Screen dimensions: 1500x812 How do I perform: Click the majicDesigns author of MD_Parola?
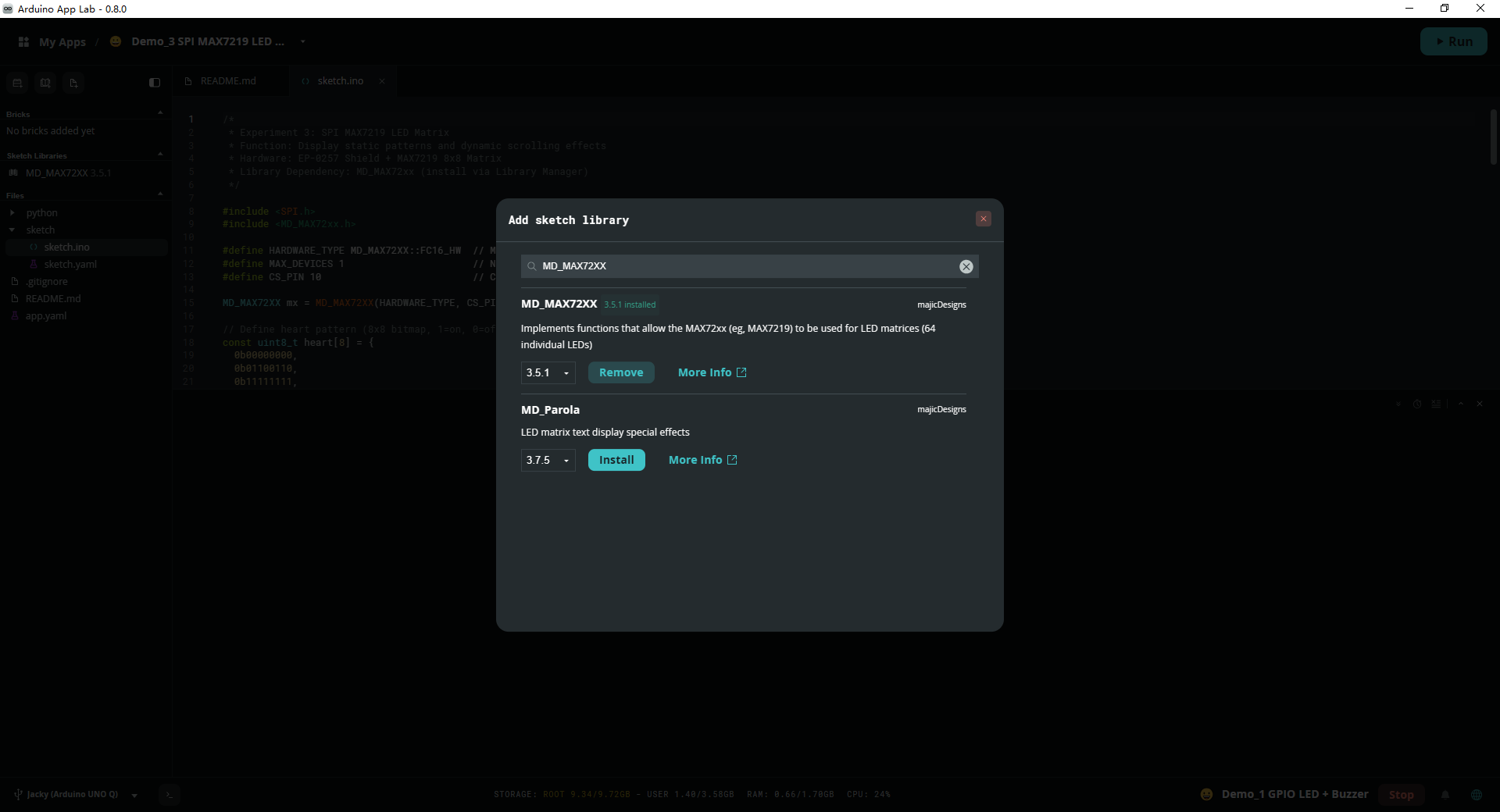coord(941,409)
